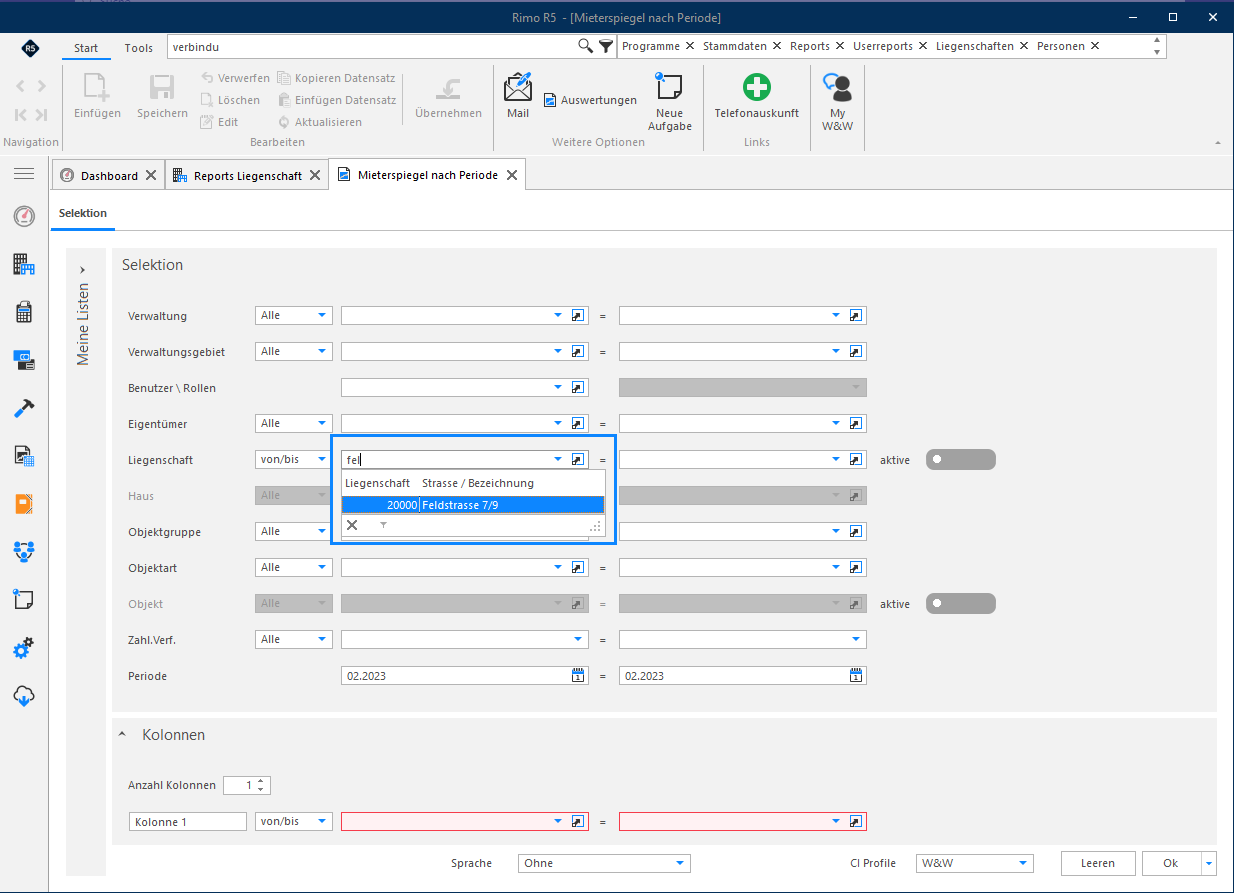1234x893 pixels.
Task: Open Zahl.Verf. Alle mode dropdown
Action: click(x=293, y=640)
